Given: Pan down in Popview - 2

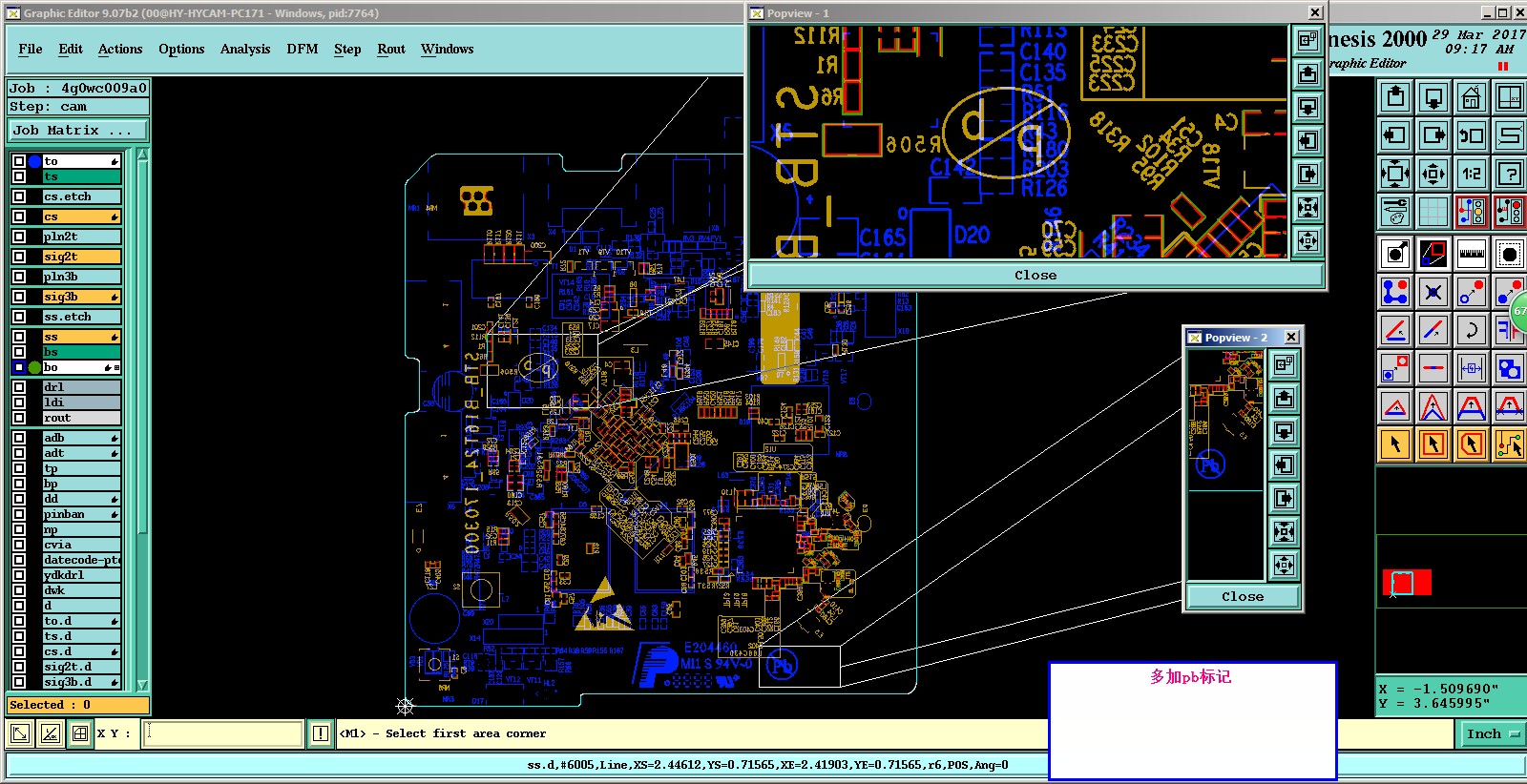Looking at the screenshot, I should (x=1284, y=431).
